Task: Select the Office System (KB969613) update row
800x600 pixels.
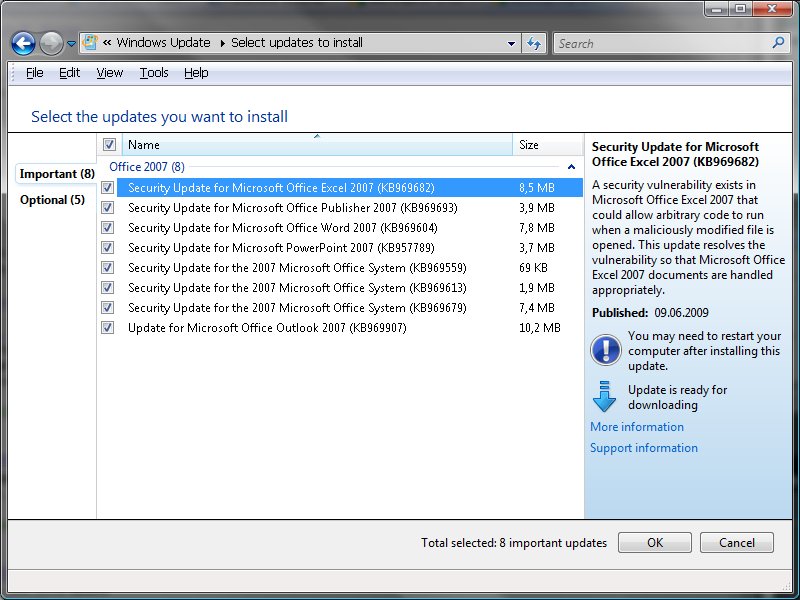Action: coord(349,287)
